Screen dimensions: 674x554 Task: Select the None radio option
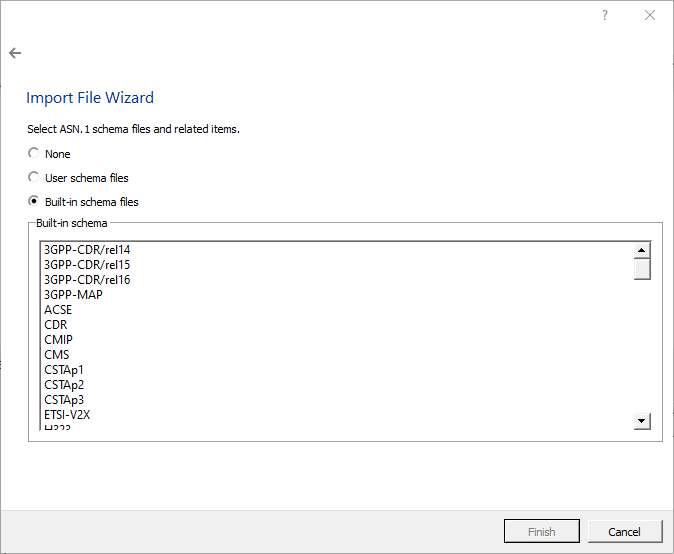[x=34, y=154]
